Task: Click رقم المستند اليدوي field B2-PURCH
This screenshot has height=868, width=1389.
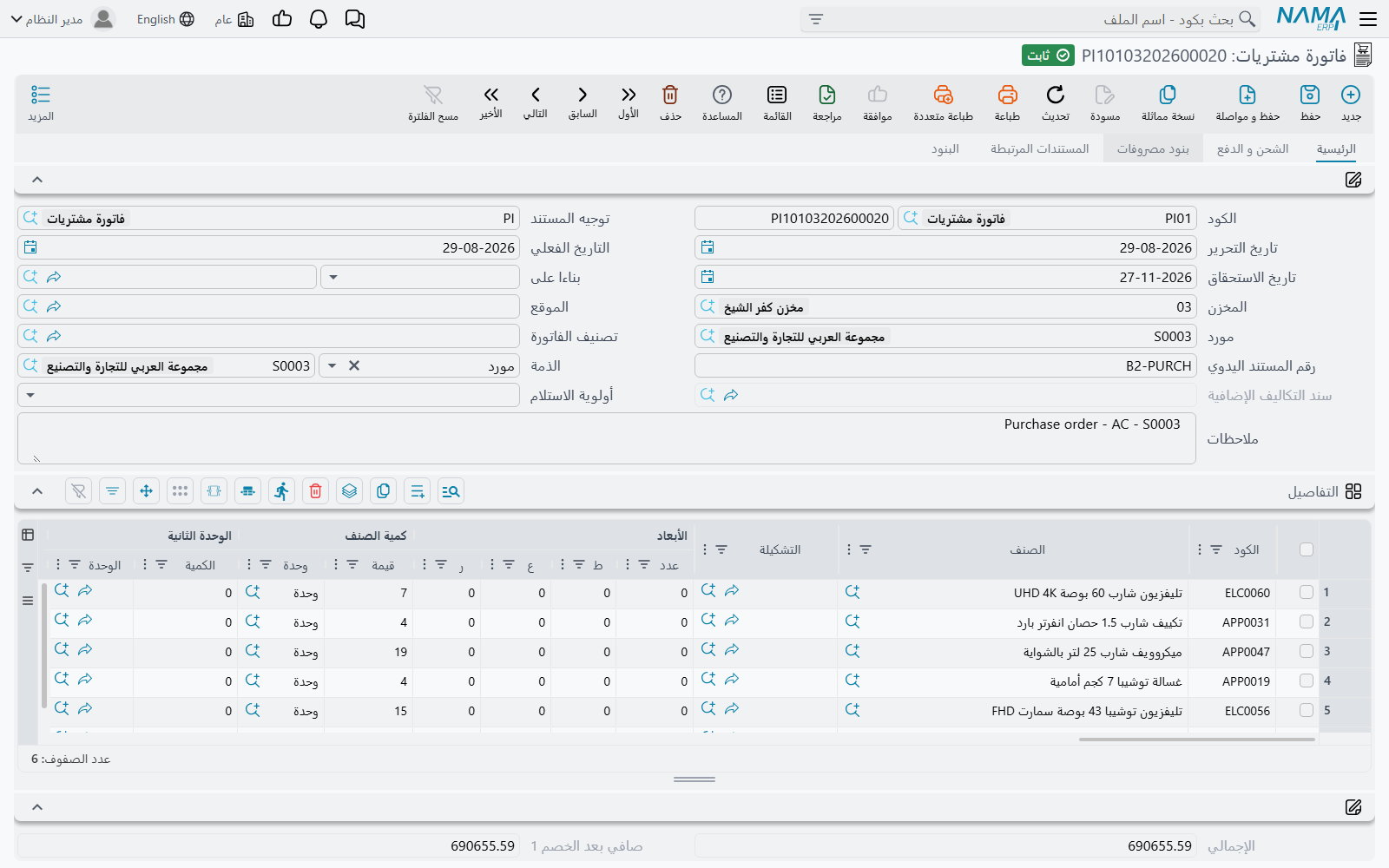Action: click(x=946, y=366)
